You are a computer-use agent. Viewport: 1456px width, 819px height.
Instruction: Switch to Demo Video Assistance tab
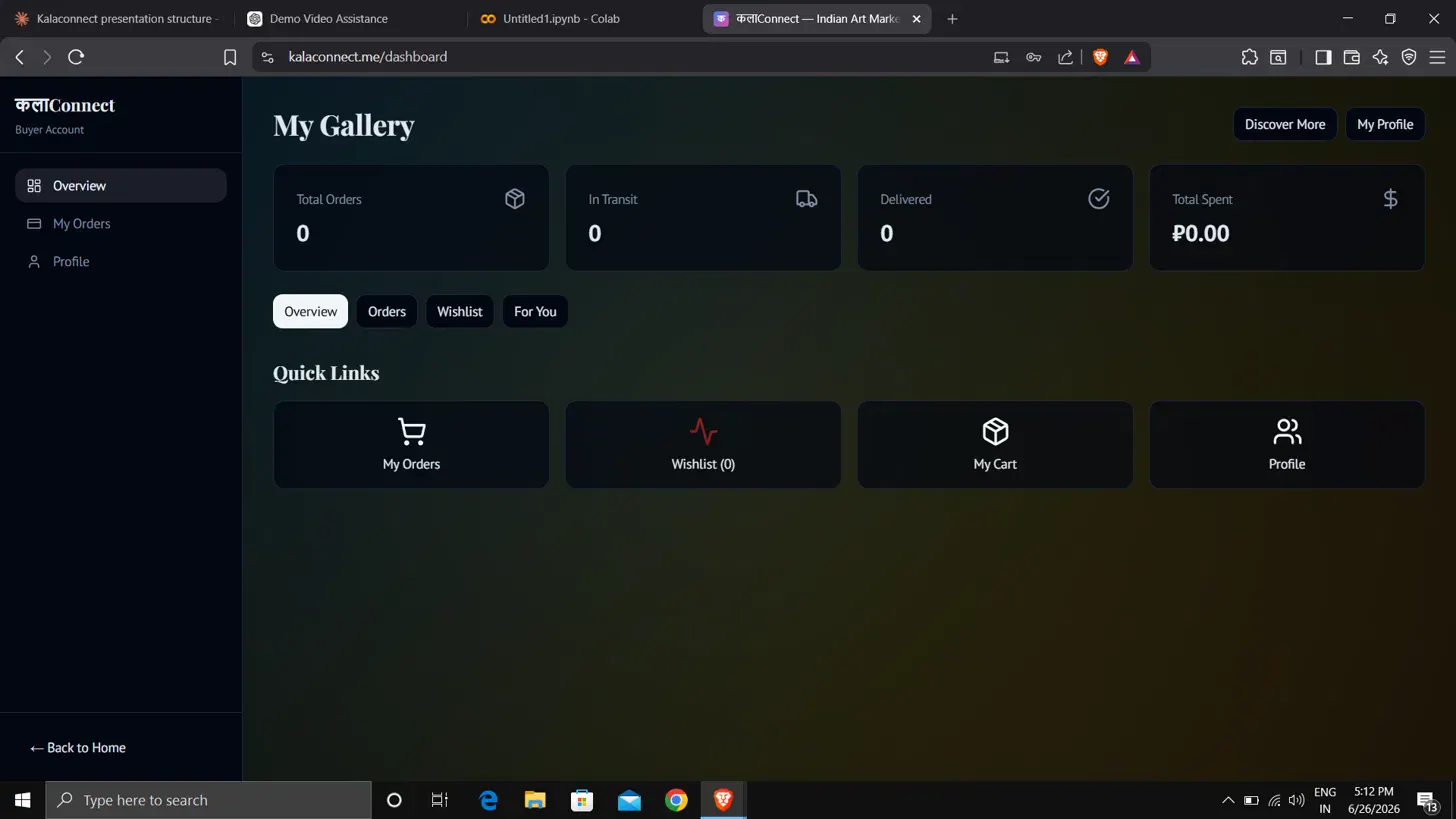point(350,19)
